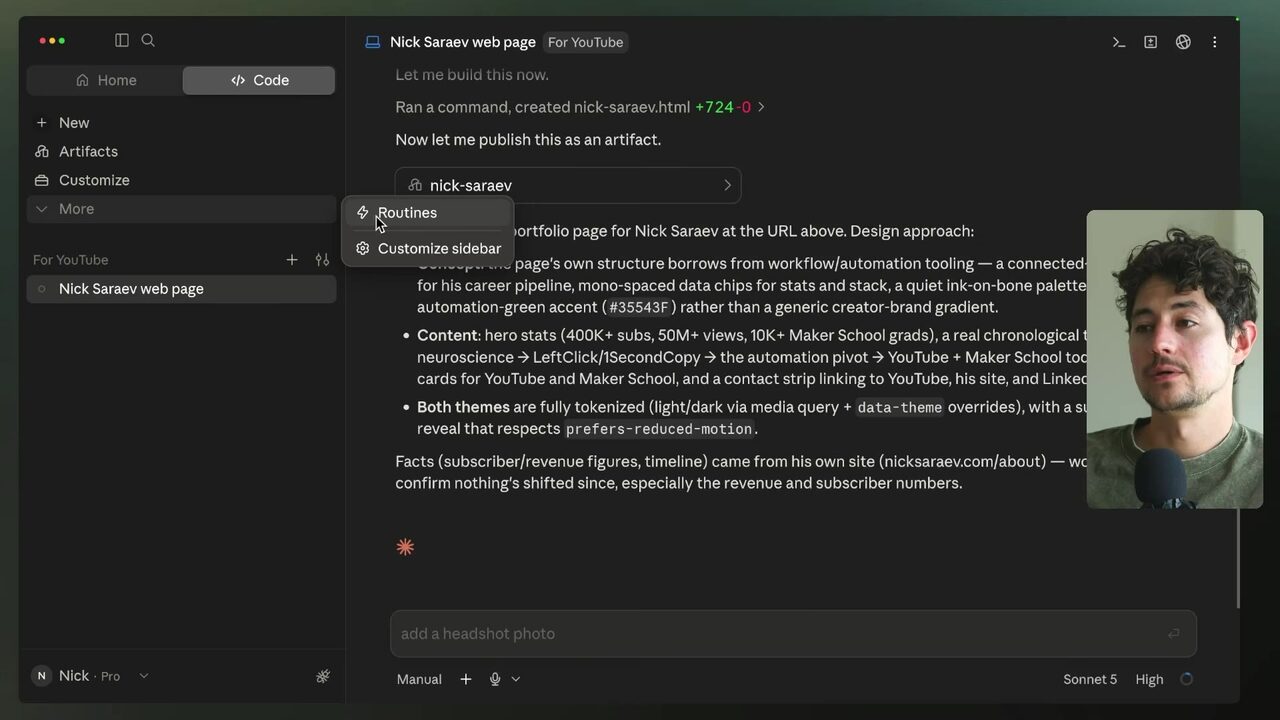Click the globe icon in the header
Image resolution: width=1280 pixels, height=720 pixels.
tap(1183, 42)
